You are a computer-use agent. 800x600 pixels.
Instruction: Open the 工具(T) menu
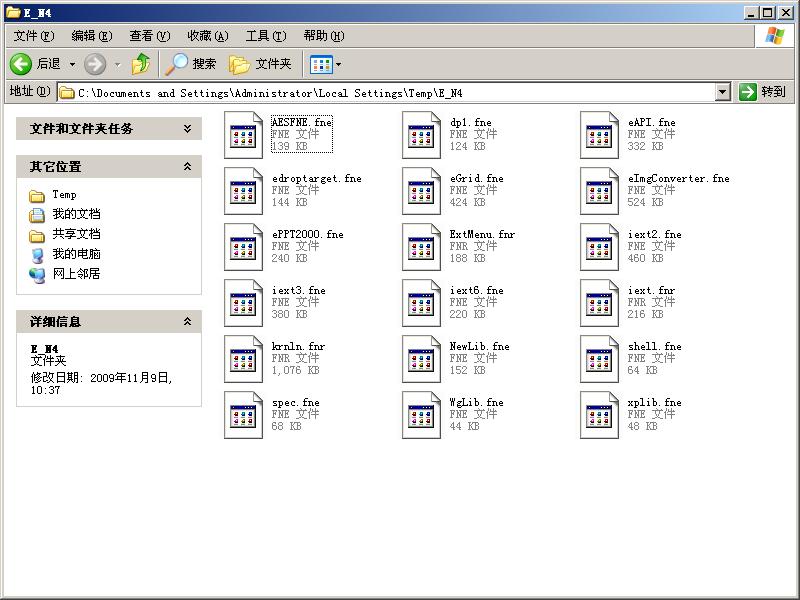[266, 36]
